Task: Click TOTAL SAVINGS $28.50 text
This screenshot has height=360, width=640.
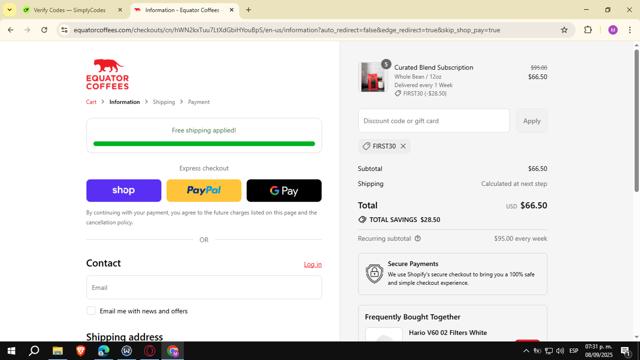Action: pyautogui.click(x=404, y=220)
